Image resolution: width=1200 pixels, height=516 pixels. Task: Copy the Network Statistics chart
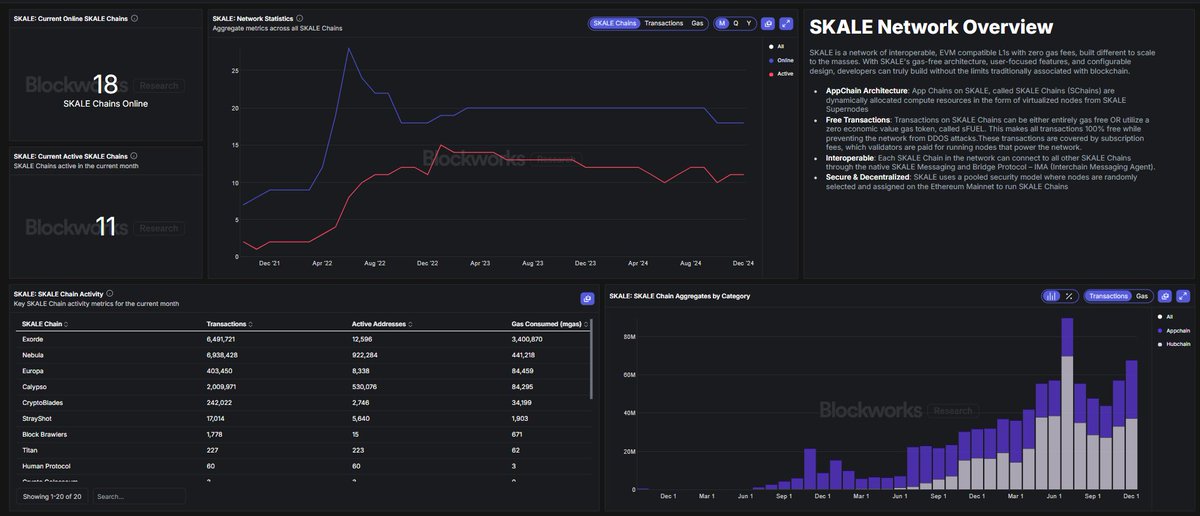point(768,23)
